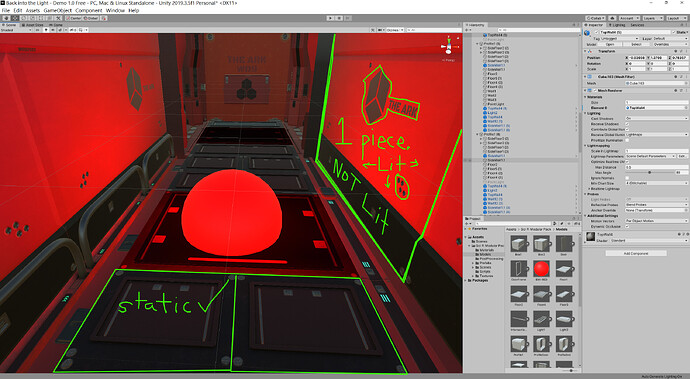Click the Pause button

click(x=339, y=18)
